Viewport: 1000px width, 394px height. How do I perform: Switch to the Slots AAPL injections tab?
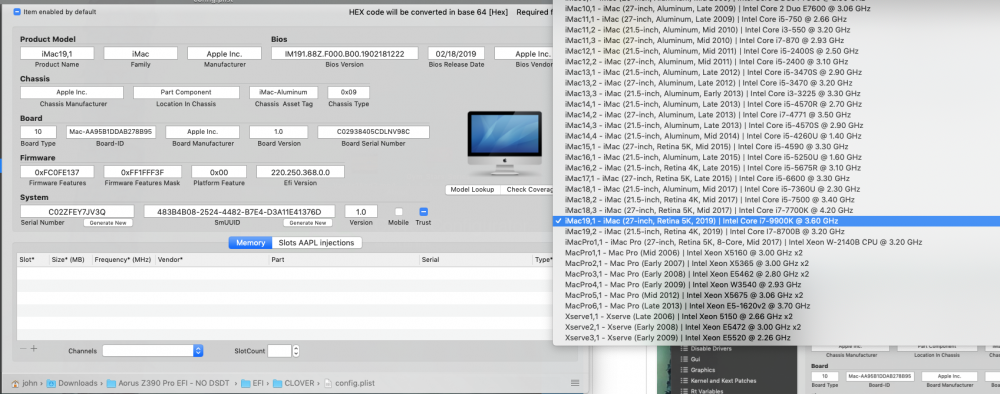(x=316, y=242)
